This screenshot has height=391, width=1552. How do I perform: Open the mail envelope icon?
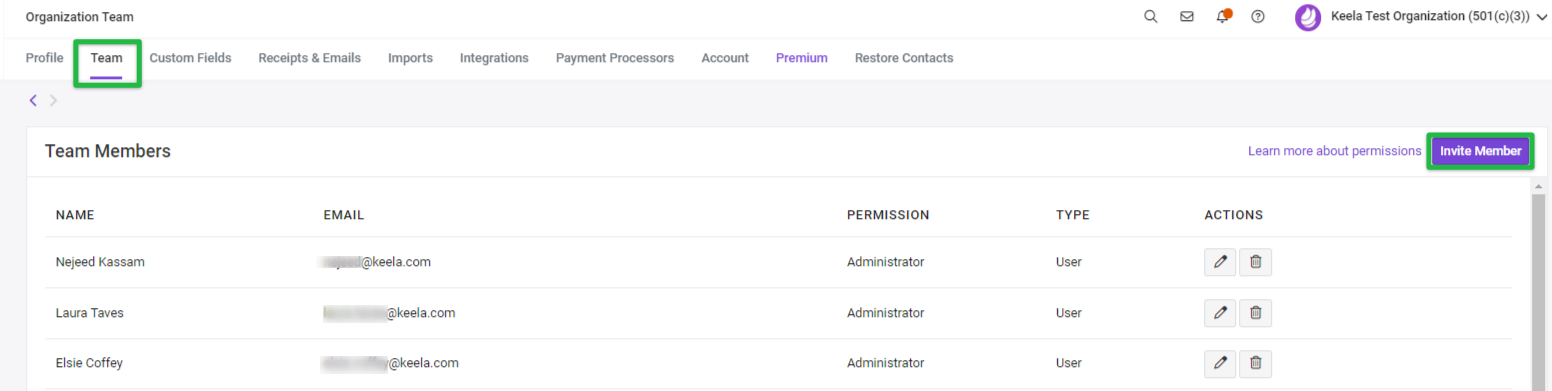tap(1187, 16)
